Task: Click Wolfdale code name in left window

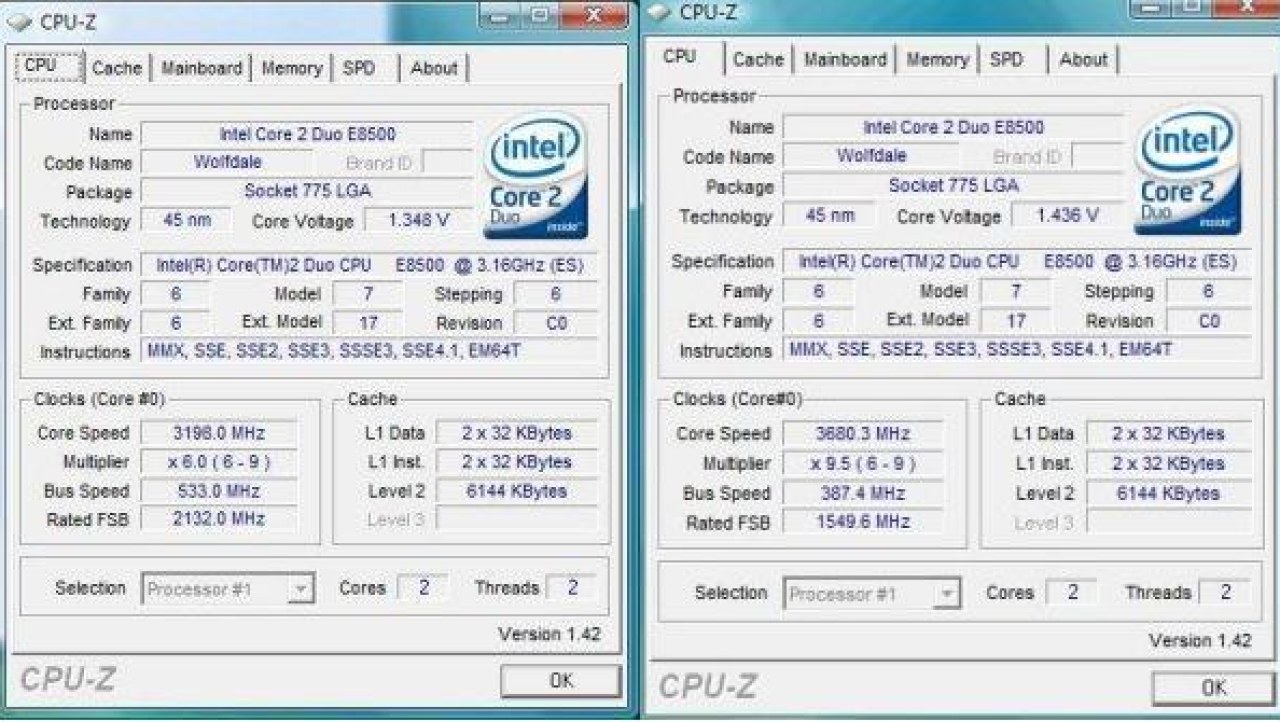Action: [x=226, y=162]
